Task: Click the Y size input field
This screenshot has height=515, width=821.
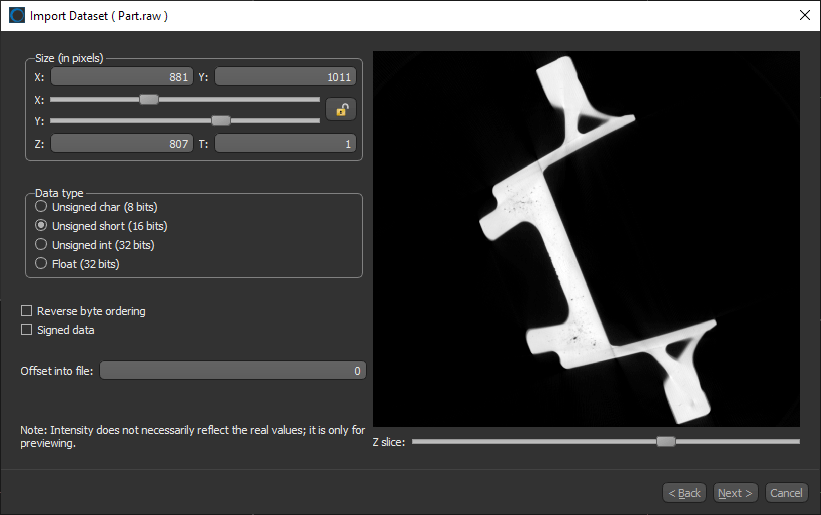Action: (285, 77)
